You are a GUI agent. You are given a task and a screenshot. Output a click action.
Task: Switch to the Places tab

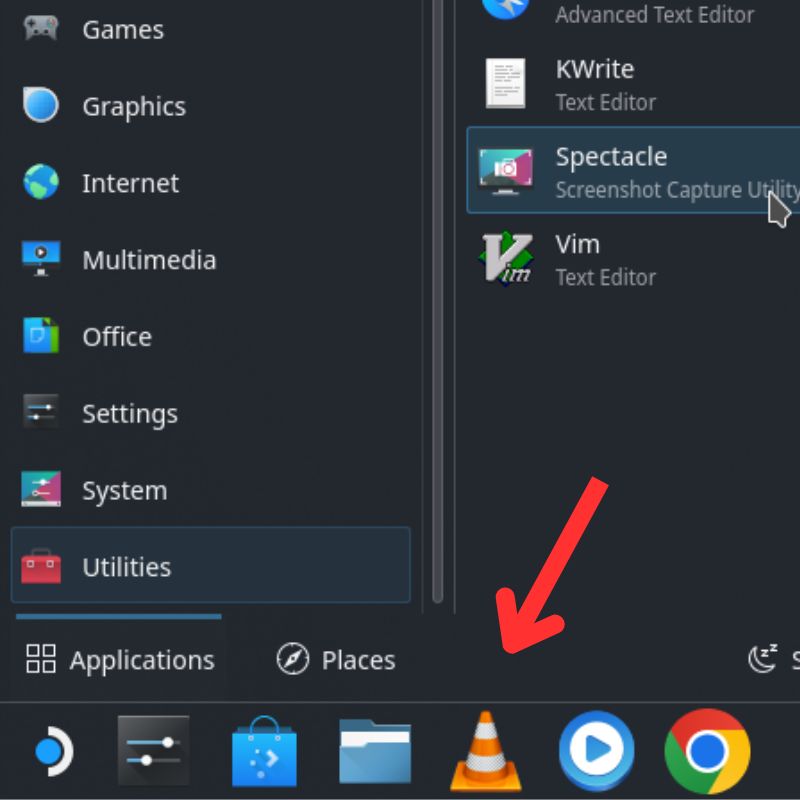336,659
